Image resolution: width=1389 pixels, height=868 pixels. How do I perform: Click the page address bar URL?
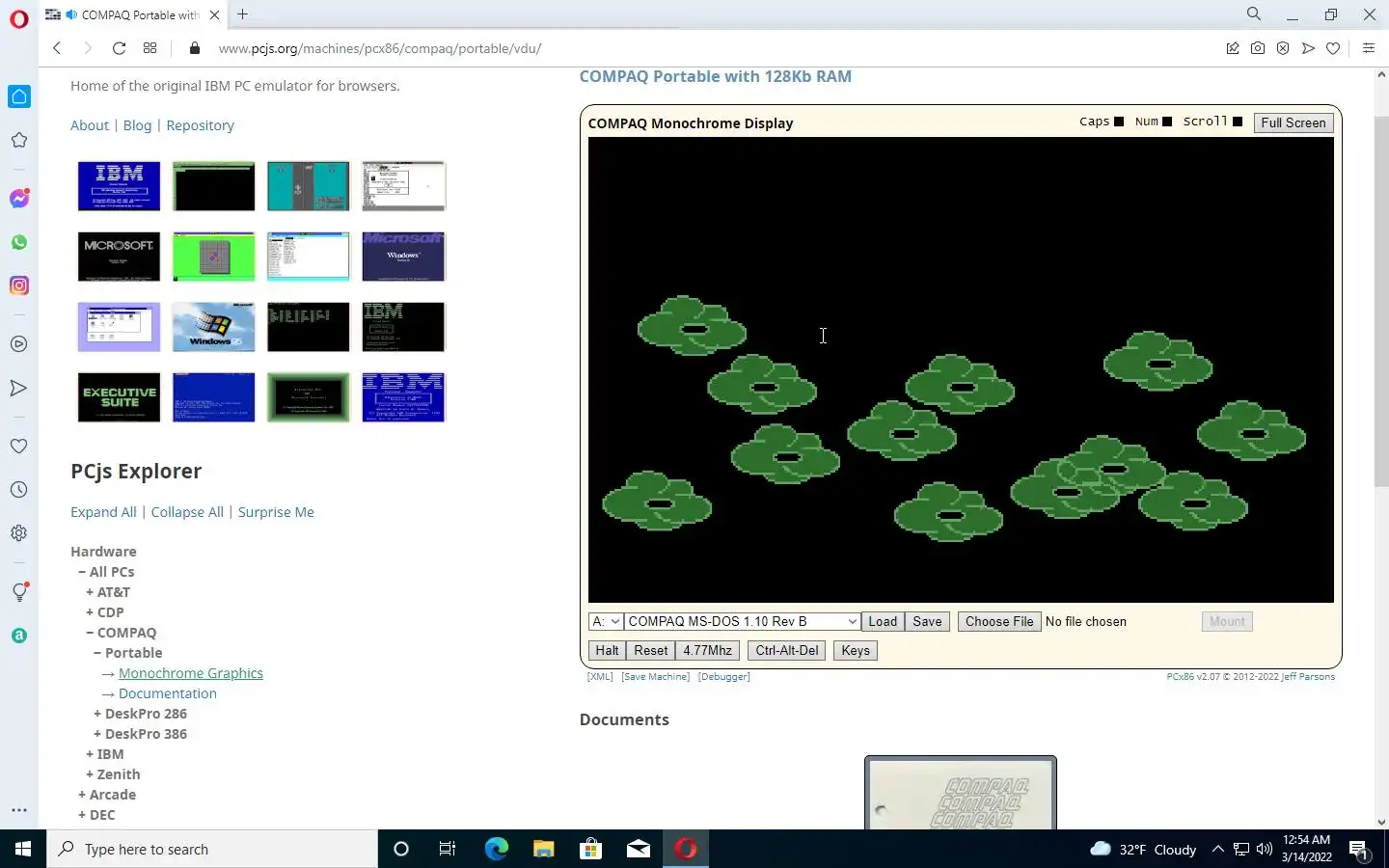[x=380, y=48]
